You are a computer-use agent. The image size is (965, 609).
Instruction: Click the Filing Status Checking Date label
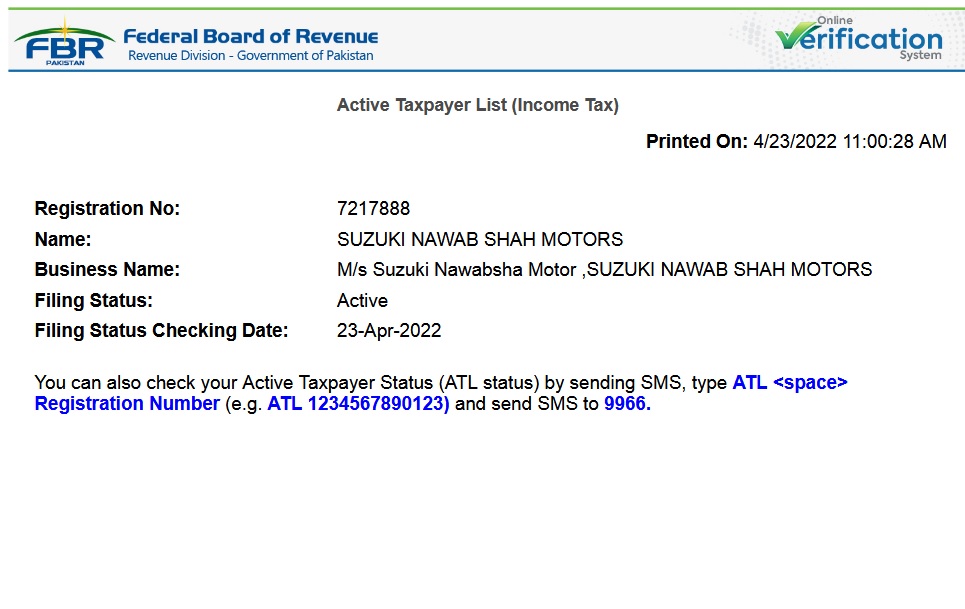161,331
